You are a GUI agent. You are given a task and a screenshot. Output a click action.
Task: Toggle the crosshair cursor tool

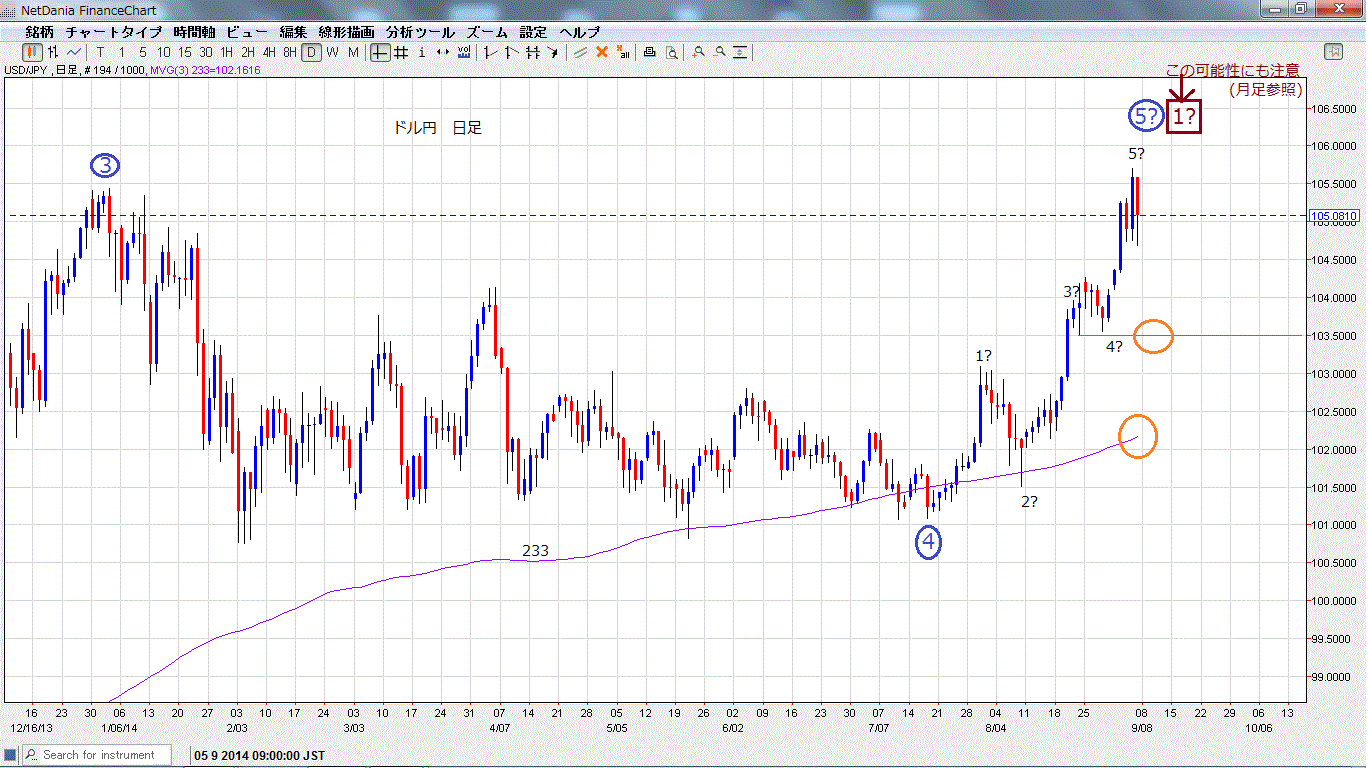(380, 52)
